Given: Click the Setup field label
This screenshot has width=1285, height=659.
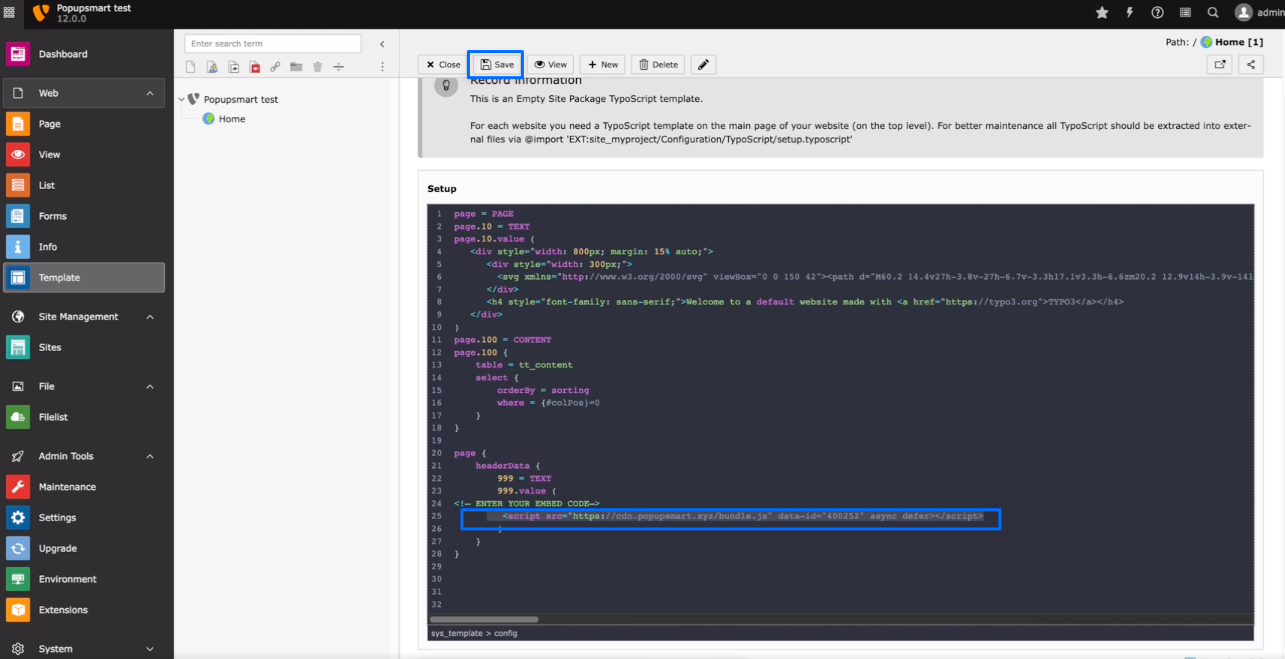Looking at the screenshot, I should (442, 189).
